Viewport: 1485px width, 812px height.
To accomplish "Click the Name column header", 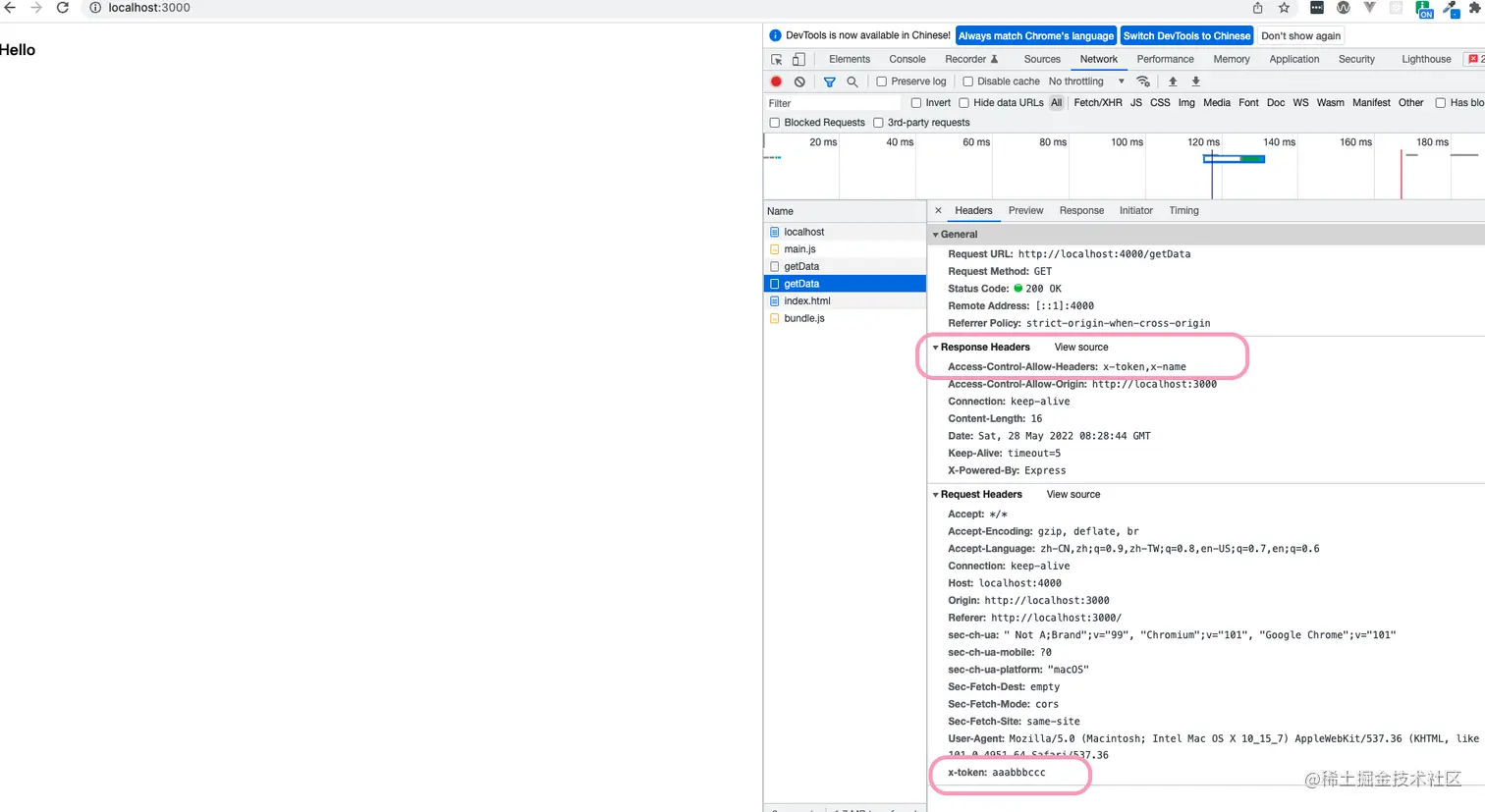I will tap(845, 211).
